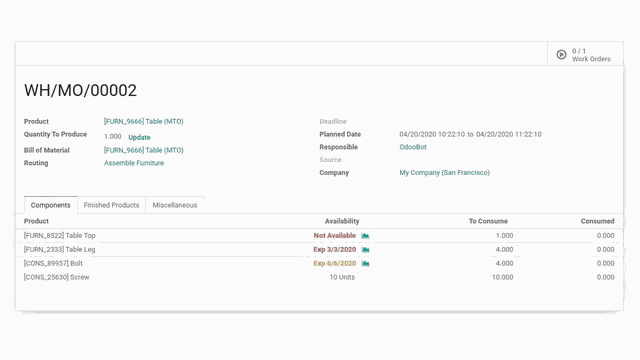Click the 4.000 to consume value for Bolt
This screenshot has width=640, height=360.
tap(504, 263)
